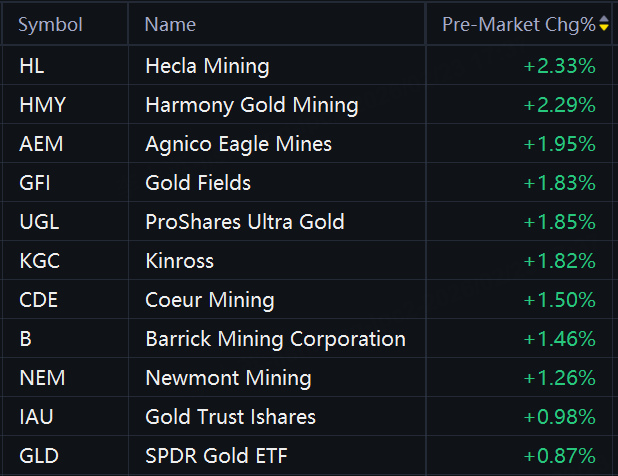Viewport: 618px width, 476px height.
Task: Click the NEM ticker symbol
Action: (41, 378)
